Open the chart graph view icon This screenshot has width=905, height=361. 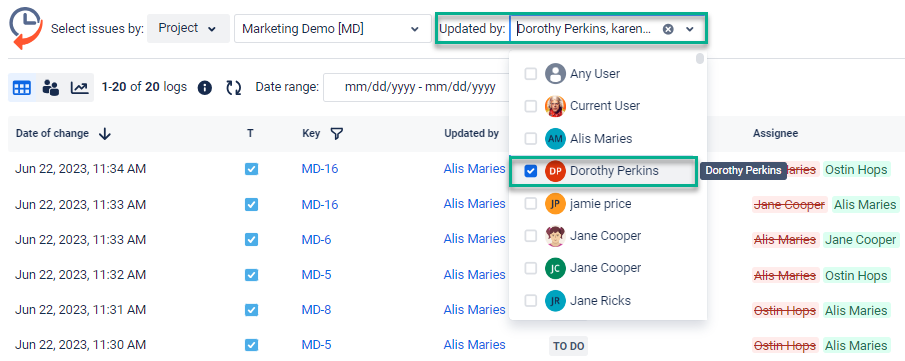tap(80, 88)
